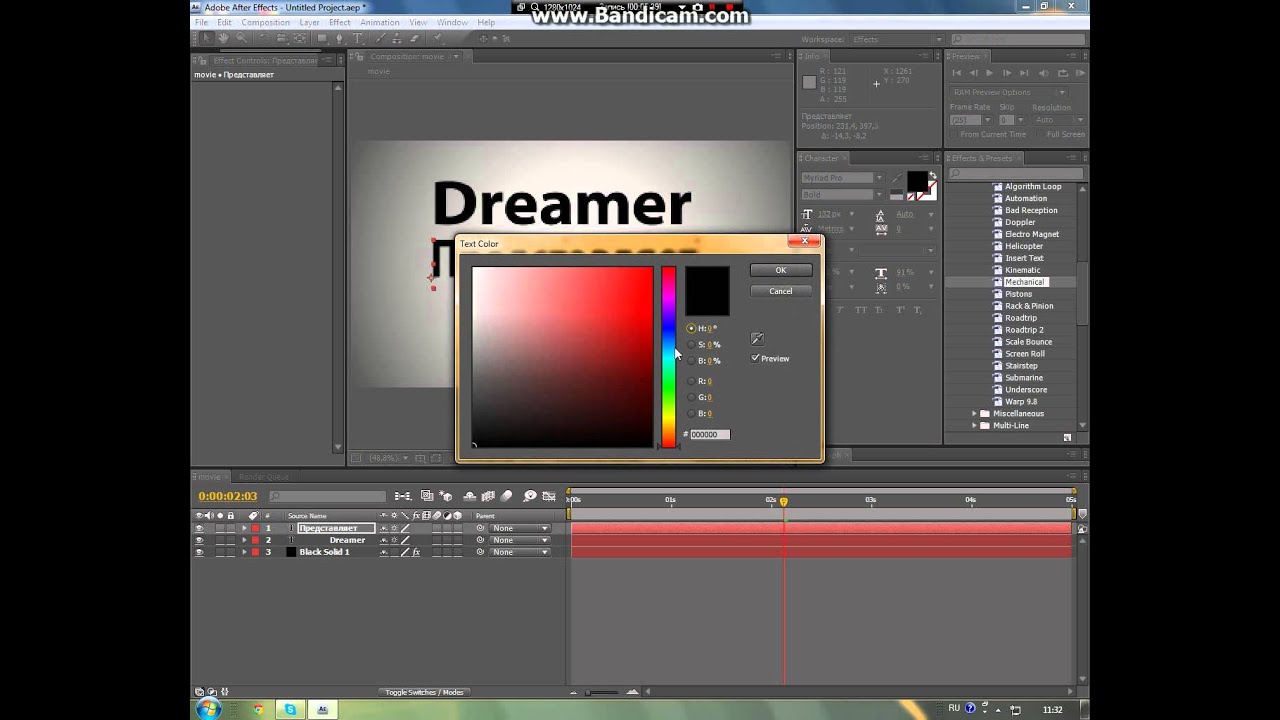The height and width of the screenshot is (720, 1280).
Task: Select the S saturation radio button
Action: pyautogui.click(x=691, y=344)
